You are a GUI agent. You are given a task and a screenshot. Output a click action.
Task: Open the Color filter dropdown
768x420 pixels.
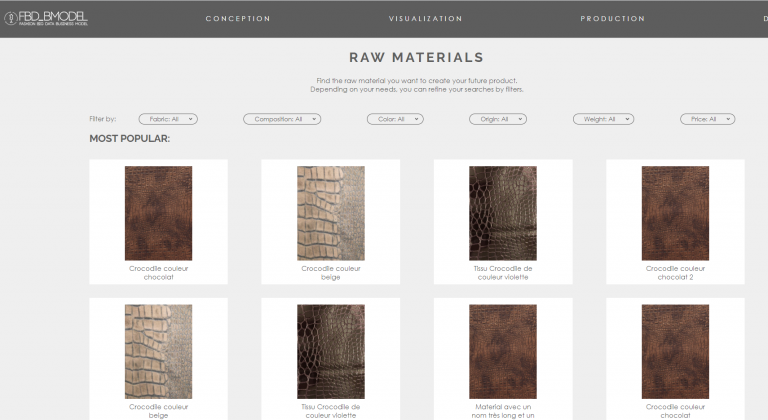[394, 119]
